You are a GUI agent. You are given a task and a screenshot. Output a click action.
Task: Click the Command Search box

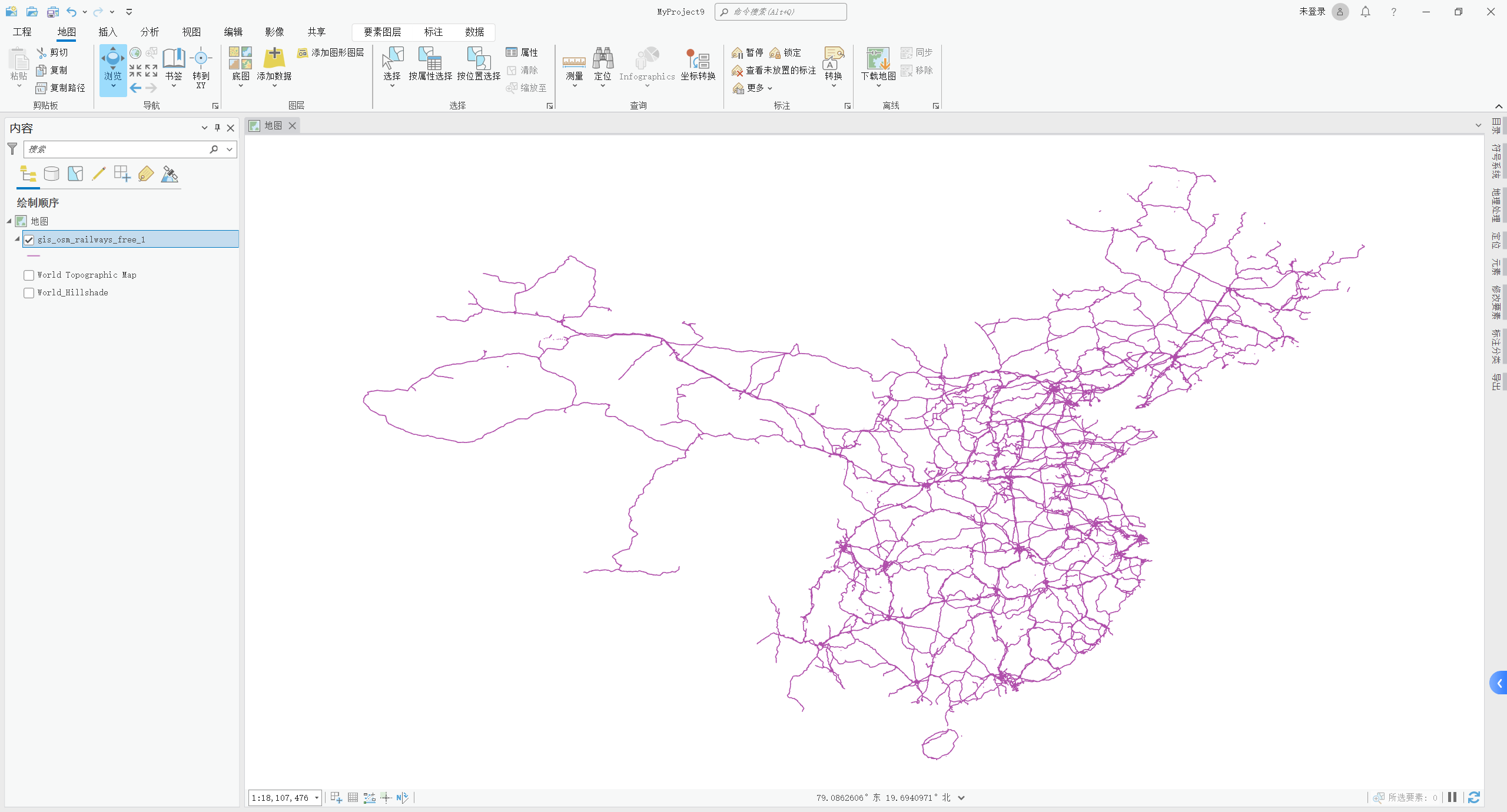click(781, 12)
